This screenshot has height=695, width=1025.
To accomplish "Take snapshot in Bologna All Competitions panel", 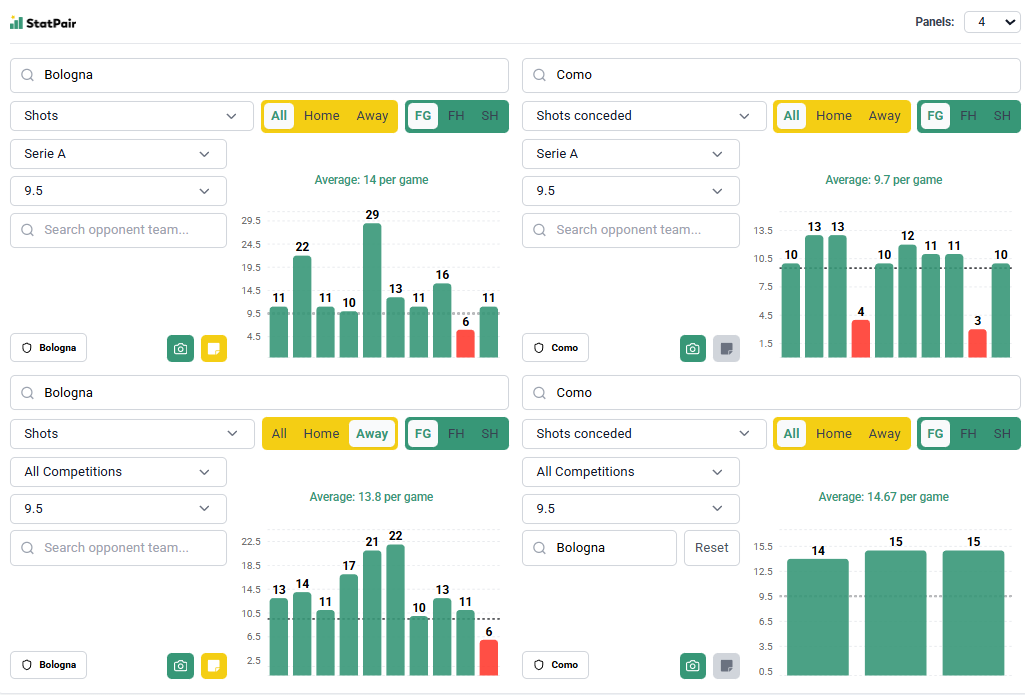I will [x=180, y=666].
